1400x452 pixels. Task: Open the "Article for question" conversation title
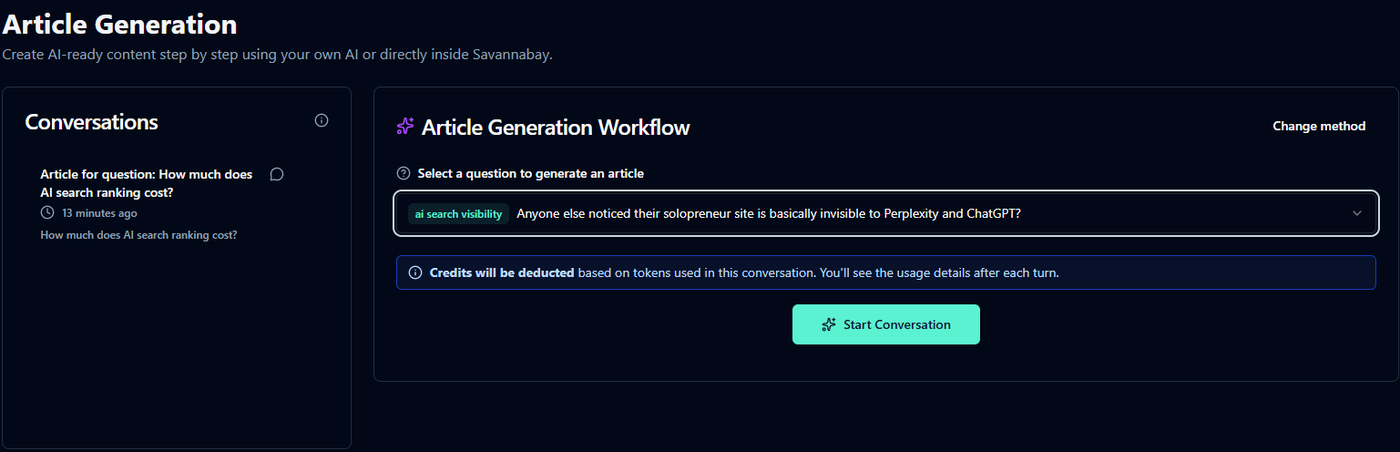(146, 183)
